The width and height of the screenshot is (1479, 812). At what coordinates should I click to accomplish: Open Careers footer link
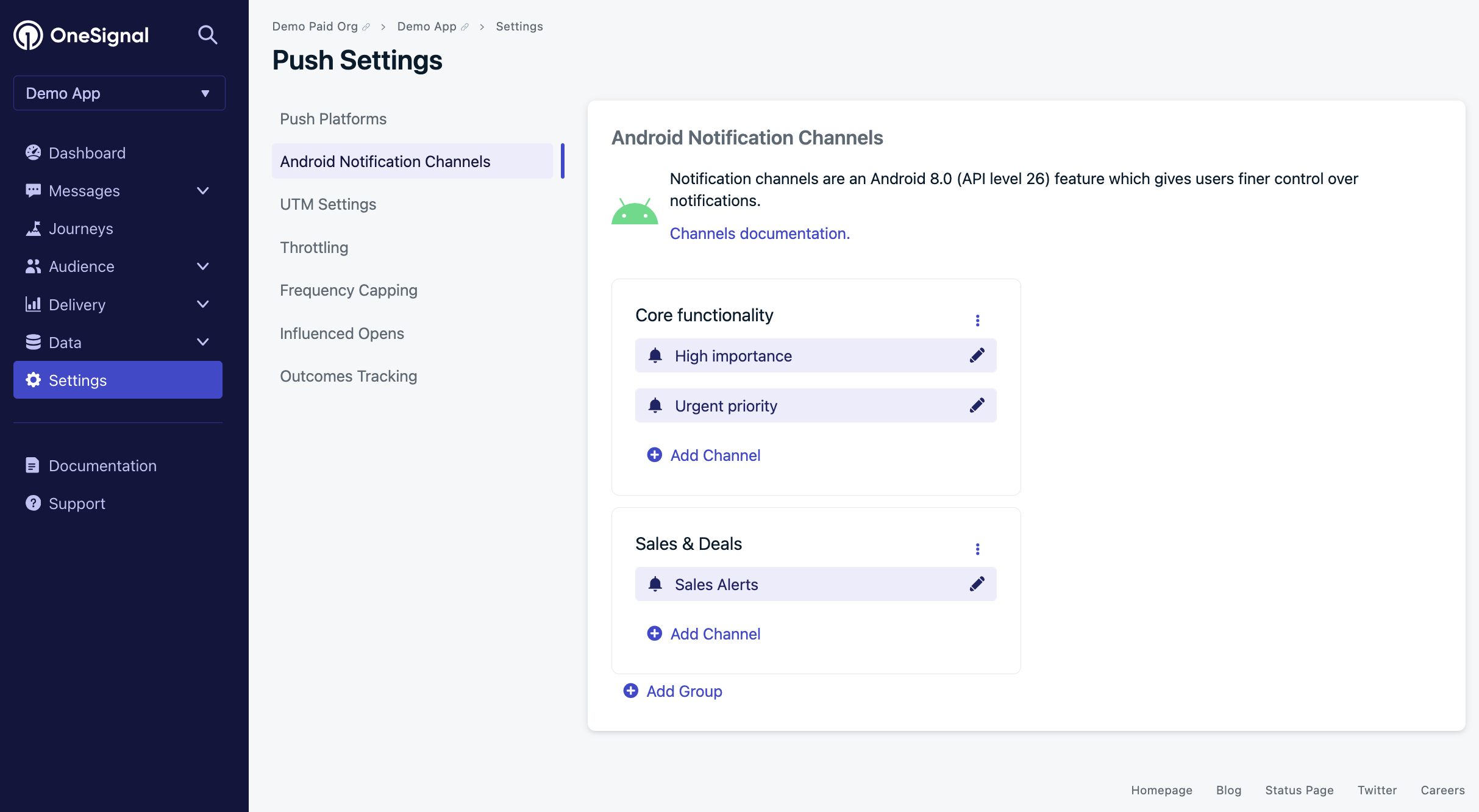tap(1442, 790)
